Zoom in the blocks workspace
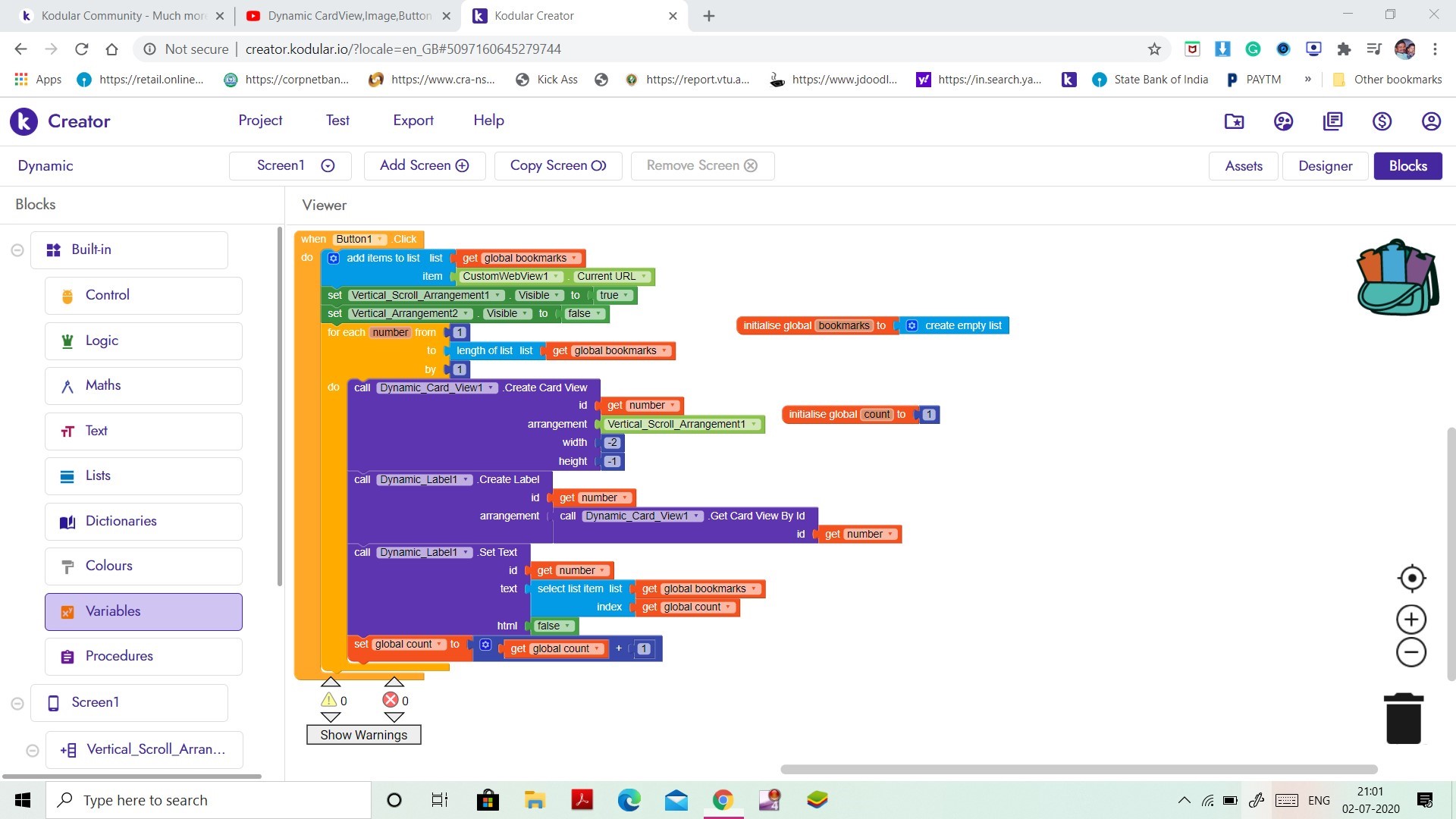This screenshot has height=819, width=1456. click(1411, 620)
